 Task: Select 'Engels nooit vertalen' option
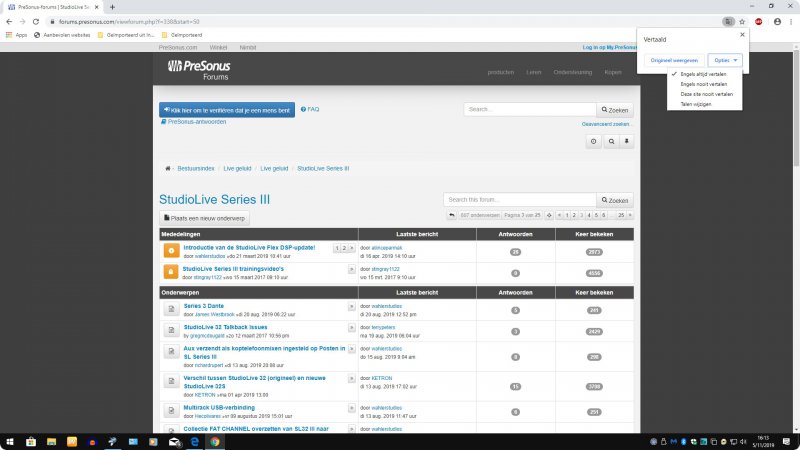[703, 84]
